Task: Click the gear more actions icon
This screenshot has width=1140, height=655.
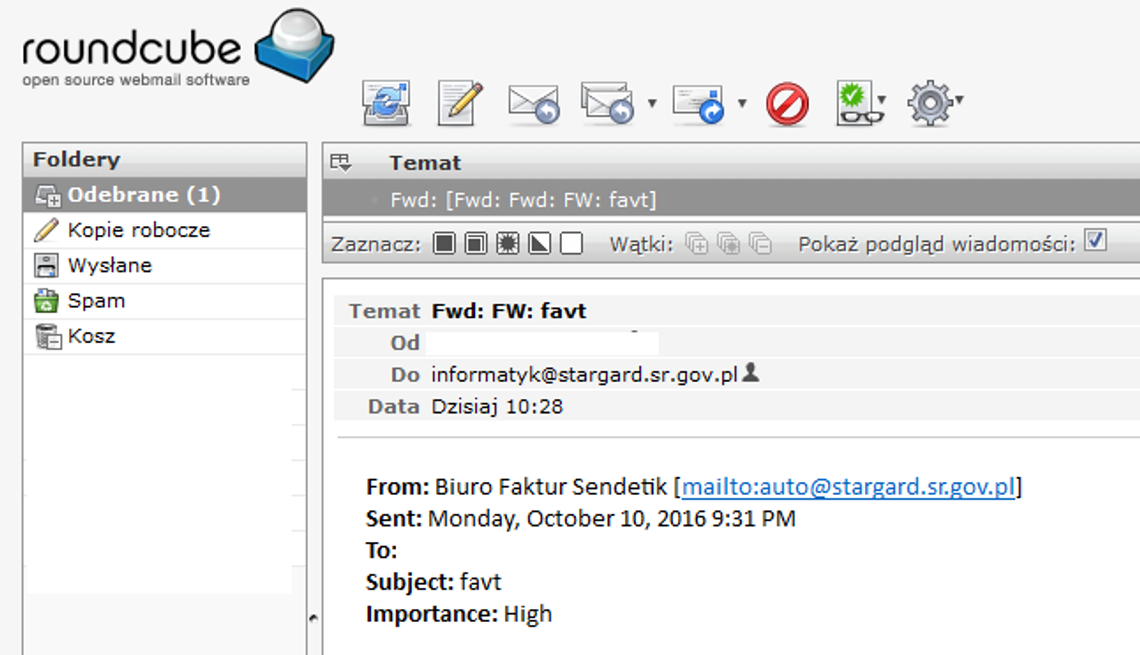Action: pyautogui.click(x=930, y=103)
